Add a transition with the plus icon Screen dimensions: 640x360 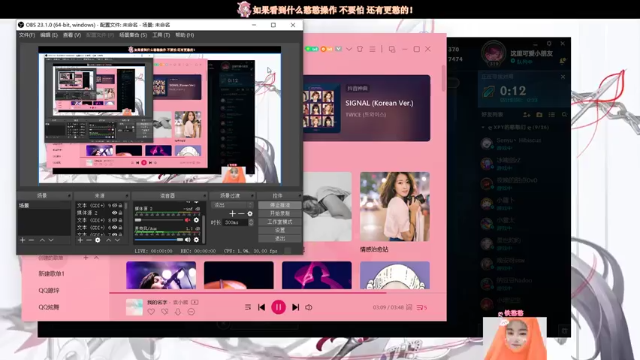[x=232, y=213]
